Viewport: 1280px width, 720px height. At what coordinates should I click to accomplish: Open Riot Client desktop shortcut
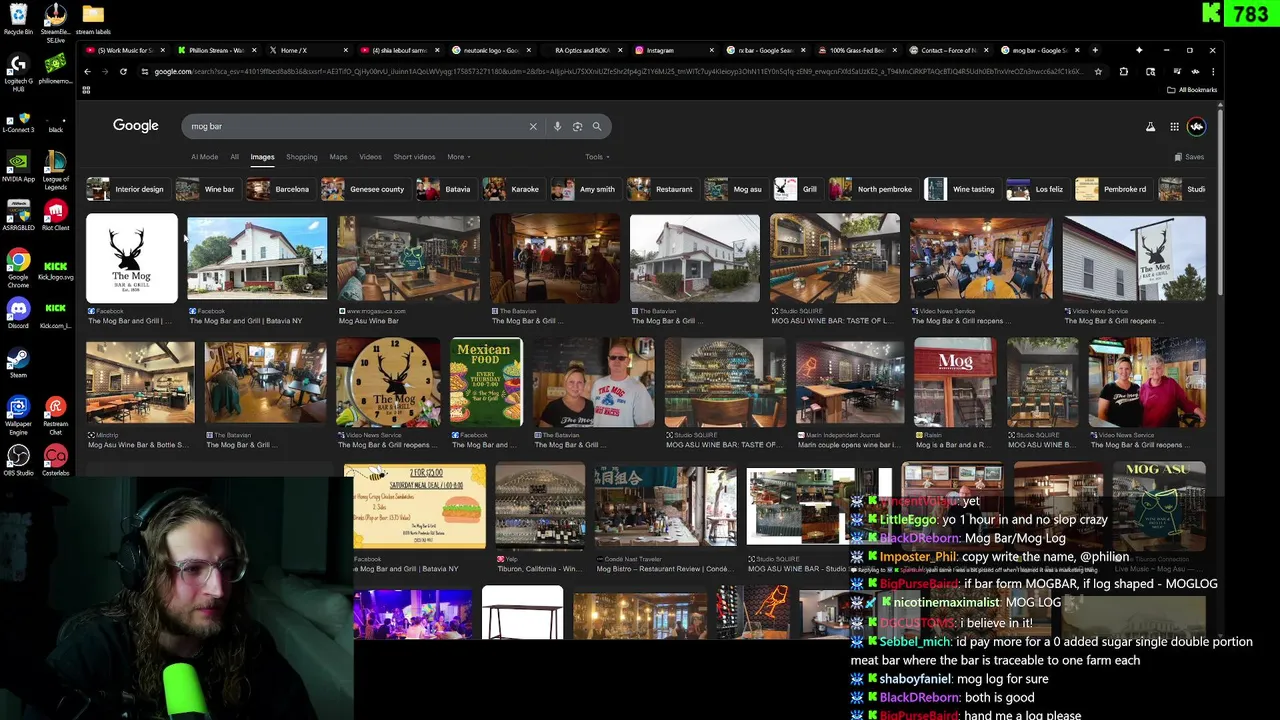click(x=55, y=215)
